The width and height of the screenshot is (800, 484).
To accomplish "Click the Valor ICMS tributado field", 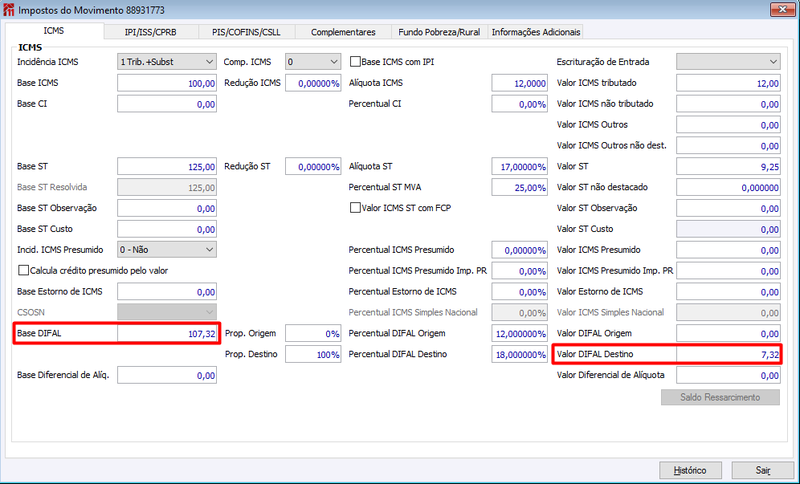I will pyautogui.click(x=728, y=83).
